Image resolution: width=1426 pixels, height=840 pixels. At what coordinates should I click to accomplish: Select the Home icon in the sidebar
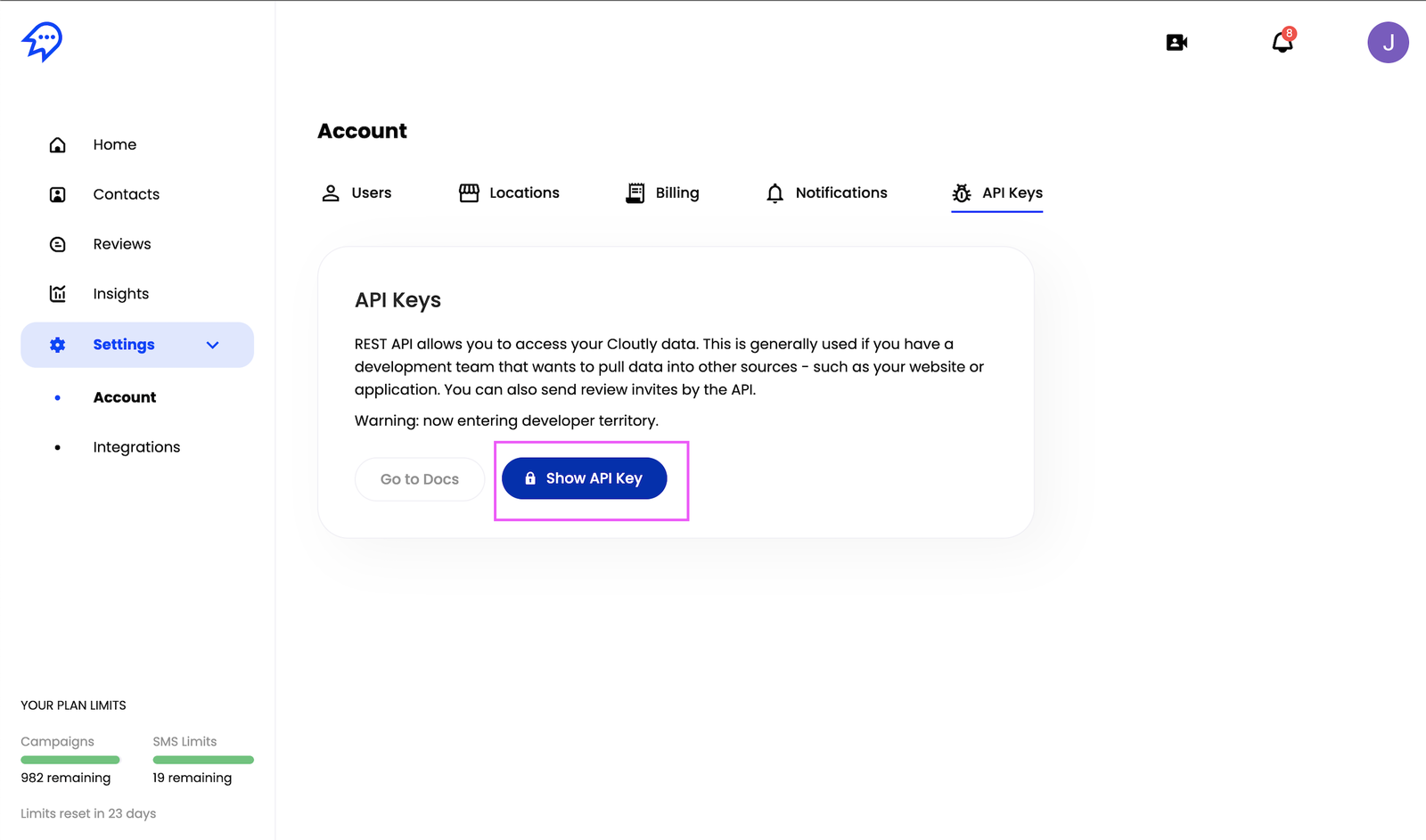[x=57, y=144]
